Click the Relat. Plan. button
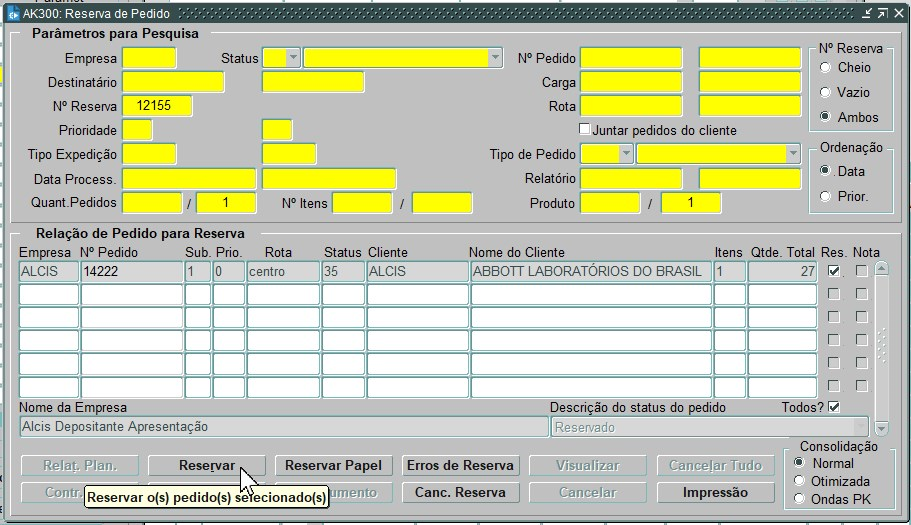911x525 pixels. [80, 465]
